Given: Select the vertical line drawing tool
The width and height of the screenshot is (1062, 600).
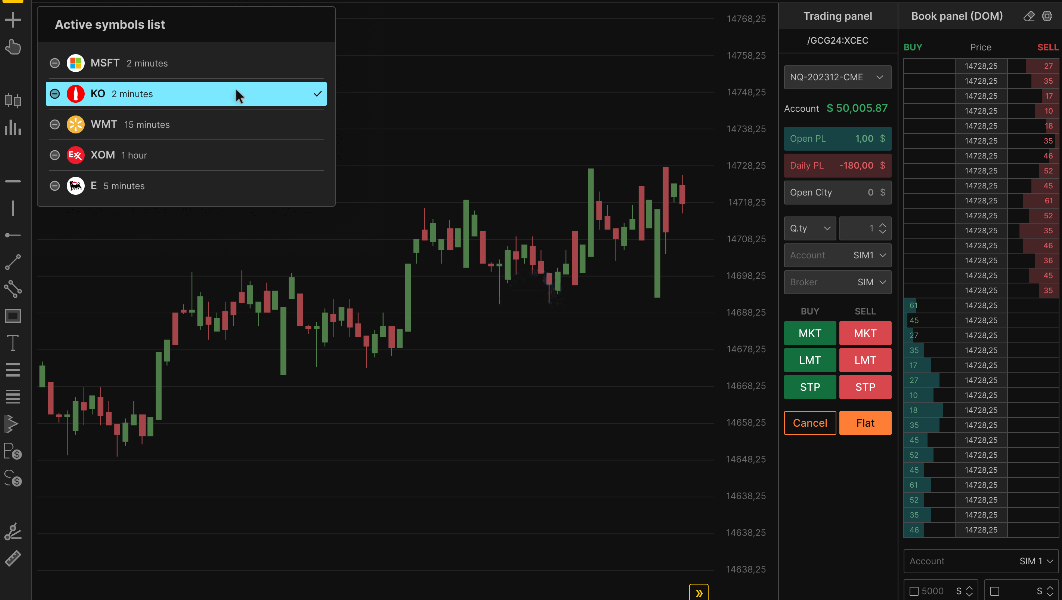Looking at the screenshot, I should point(13,208).
